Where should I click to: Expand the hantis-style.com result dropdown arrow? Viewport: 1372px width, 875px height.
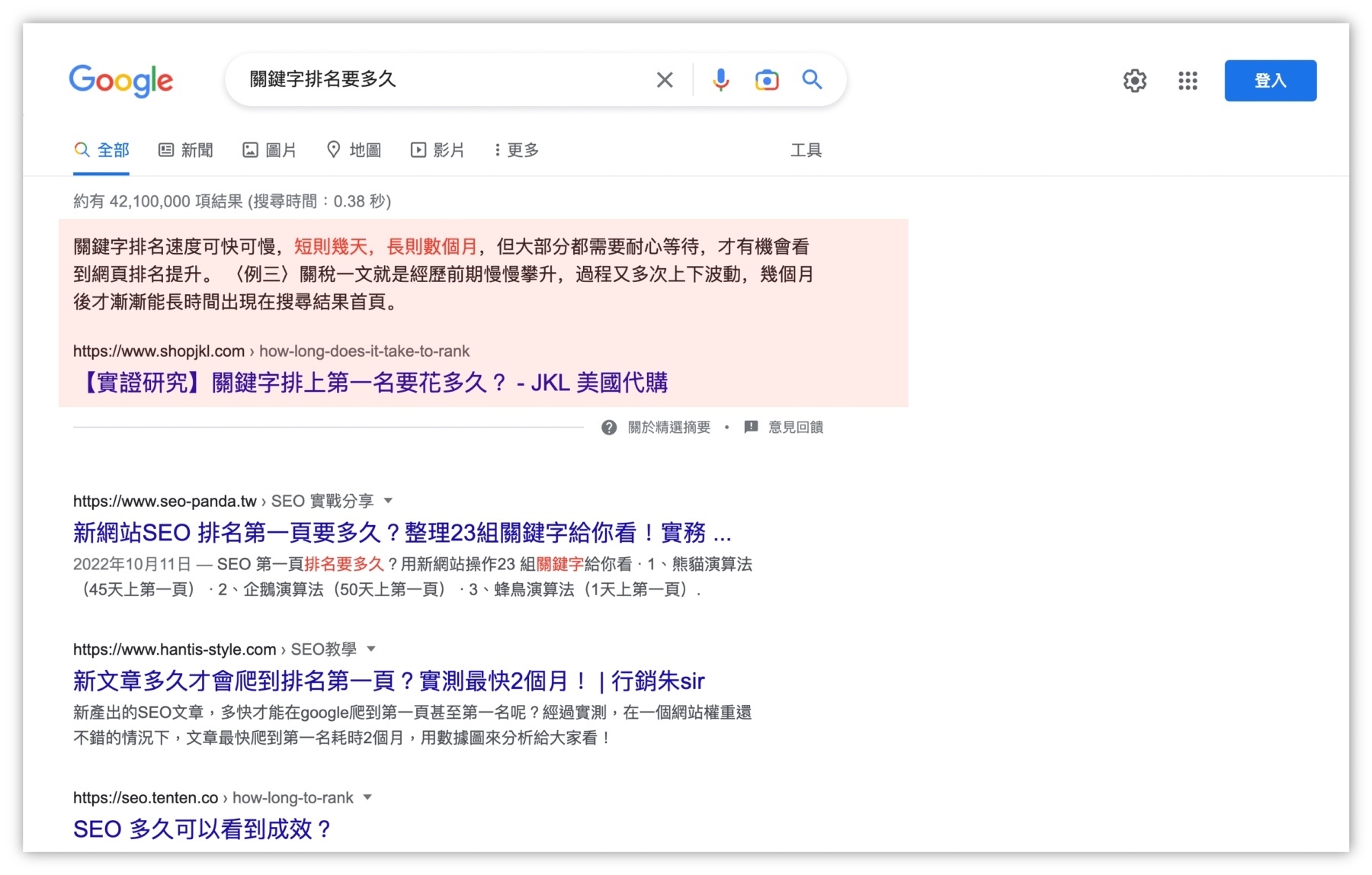pyautogui.click(x=371, y=649)
